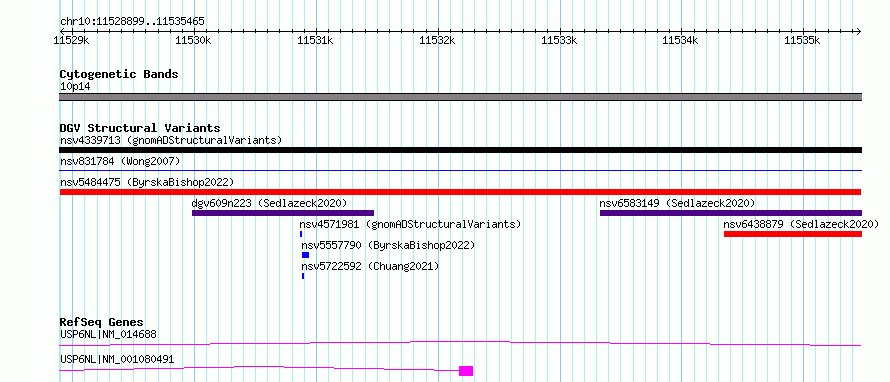Select the short red nsv6438879 variant bar
The height and width of the screenshot is (382, 890).
(793, 234)
